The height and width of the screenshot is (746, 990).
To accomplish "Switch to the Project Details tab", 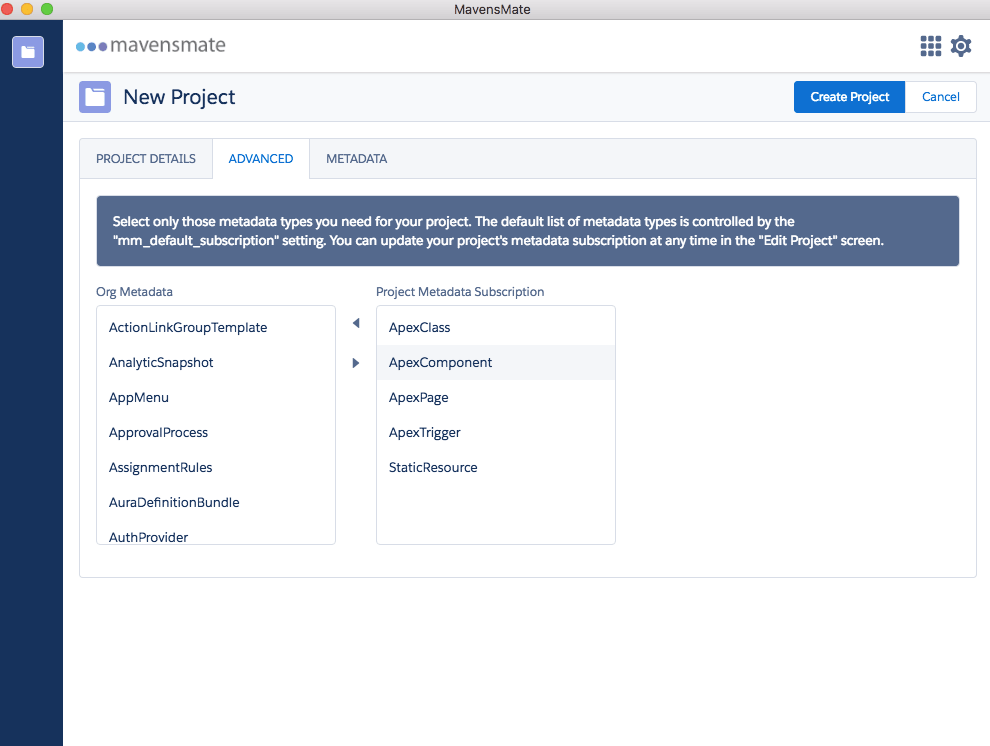I will [x=146, y=159].
